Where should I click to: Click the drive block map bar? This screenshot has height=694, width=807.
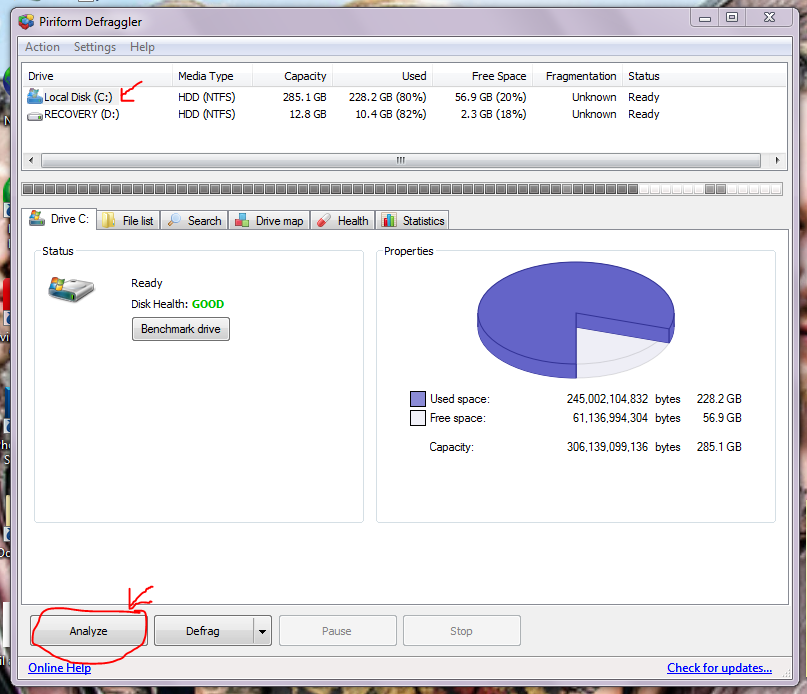tap(402, 189)
